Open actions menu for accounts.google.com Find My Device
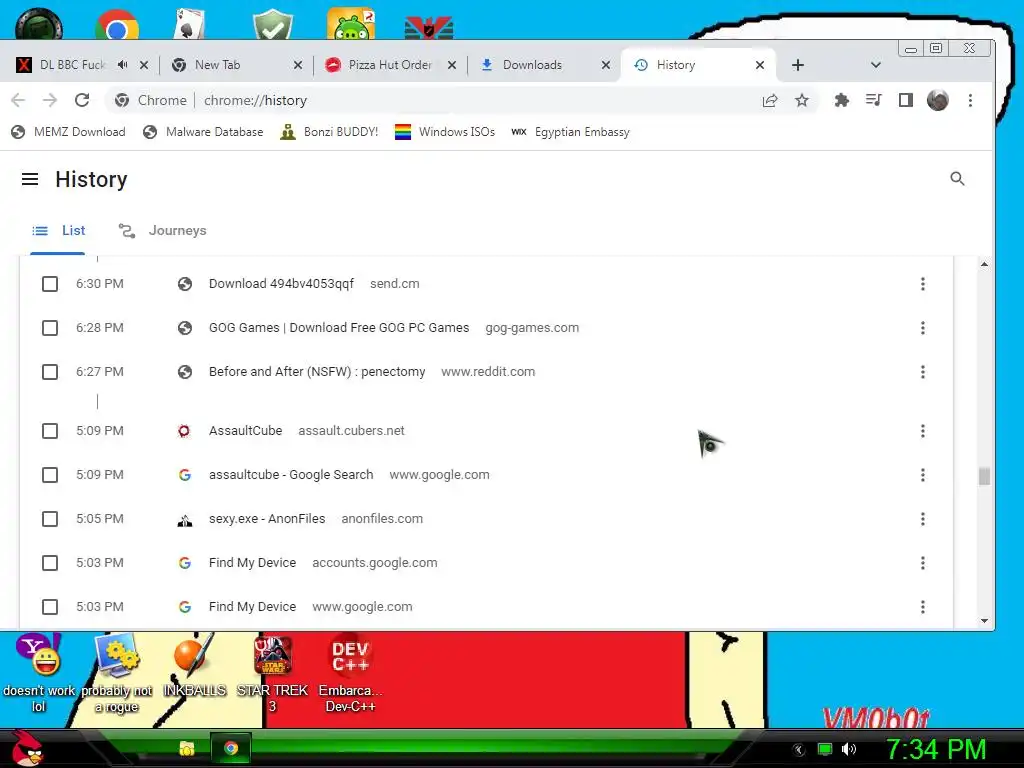Viewport: 1024px width, 768px height. [922, 563]
